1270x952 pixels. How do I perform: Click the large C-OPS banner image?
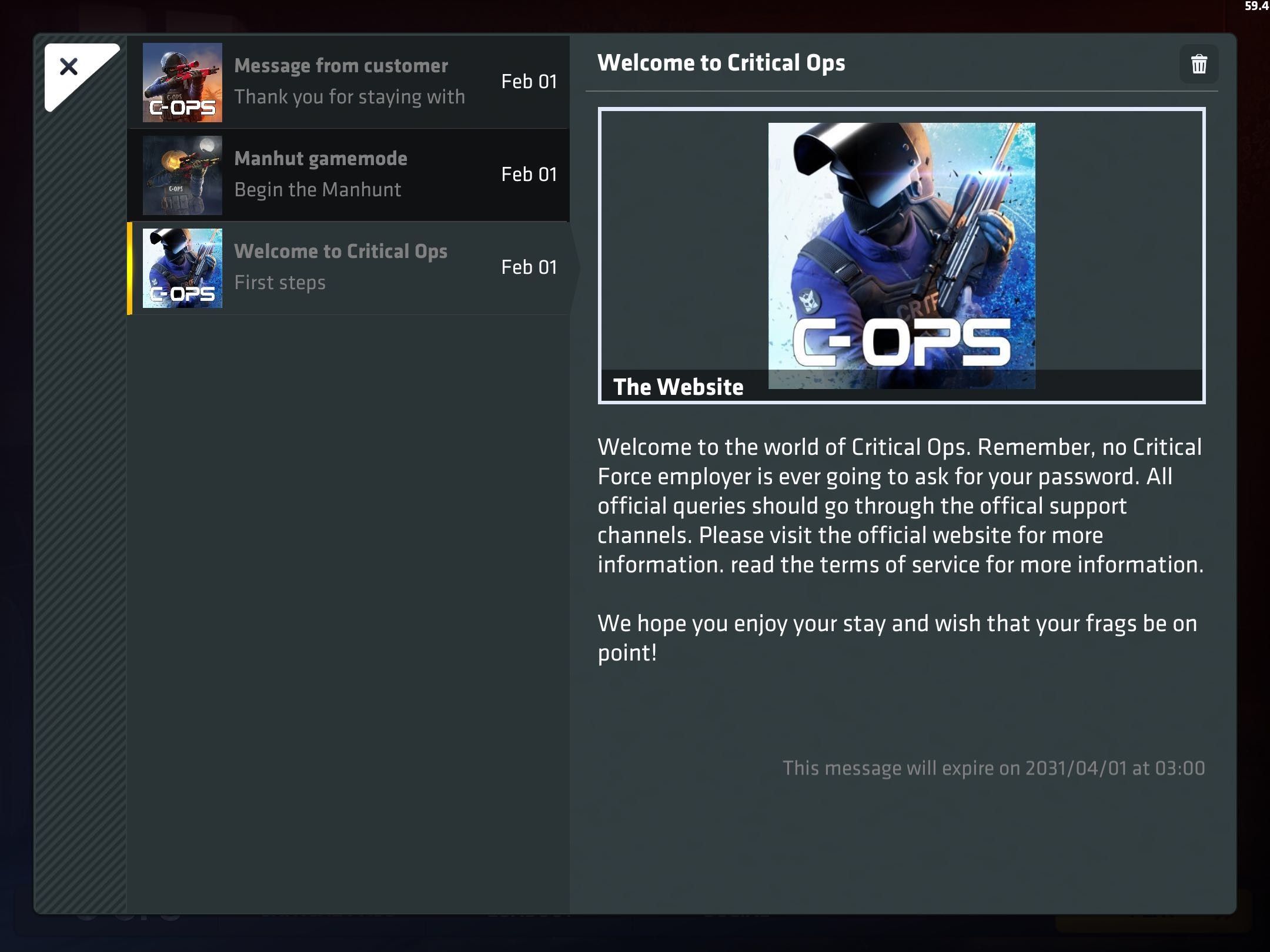coord(901,256)
